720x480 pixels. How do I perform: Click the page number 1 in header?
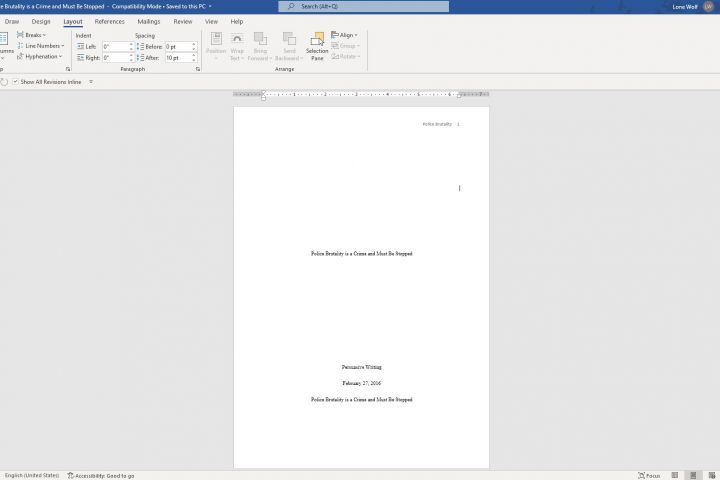tap(458, 124)
